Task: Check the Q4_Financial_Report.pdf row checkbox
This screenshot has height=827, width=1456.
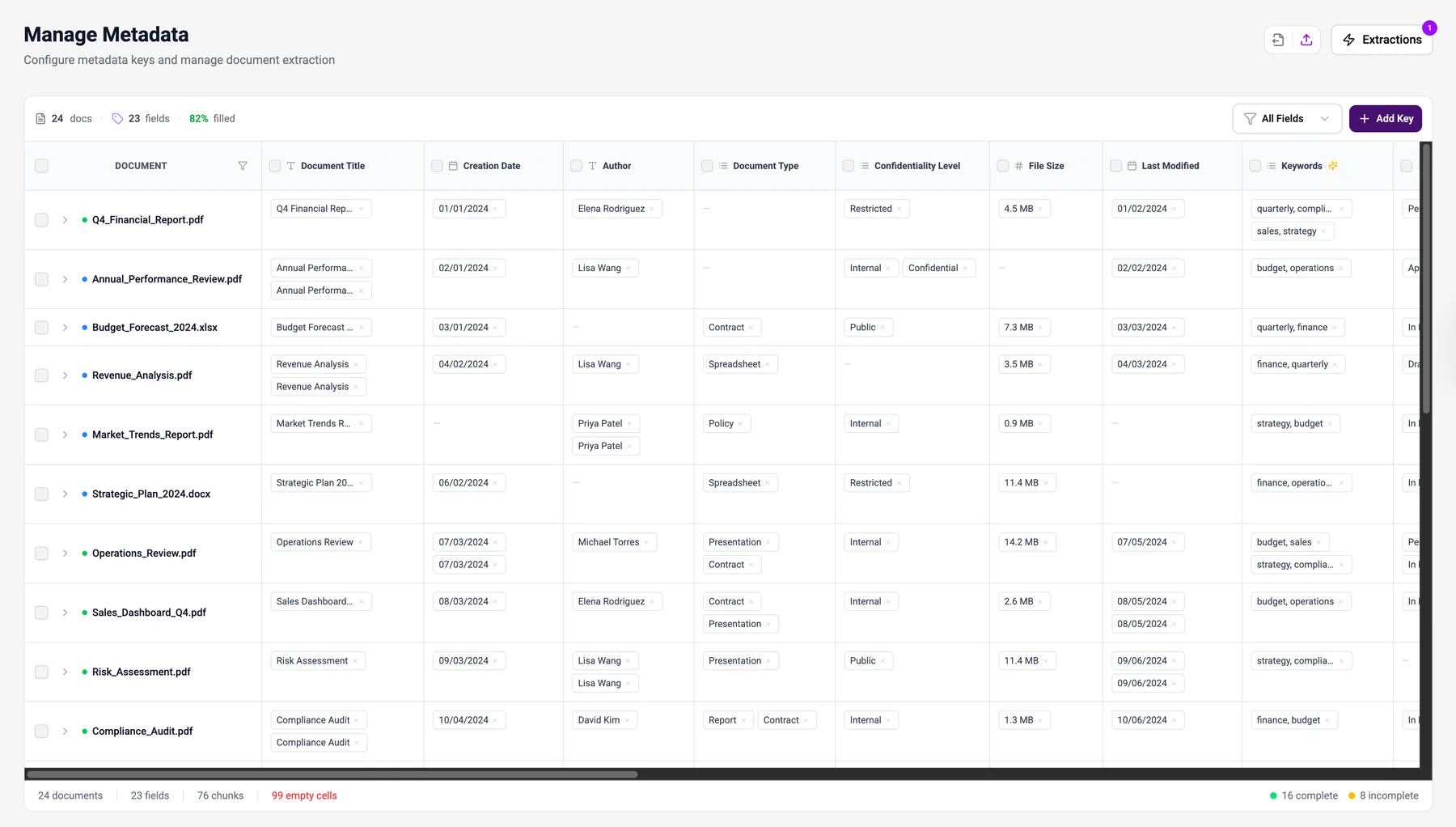Action: pyautogui.click(x=41, y=220)
